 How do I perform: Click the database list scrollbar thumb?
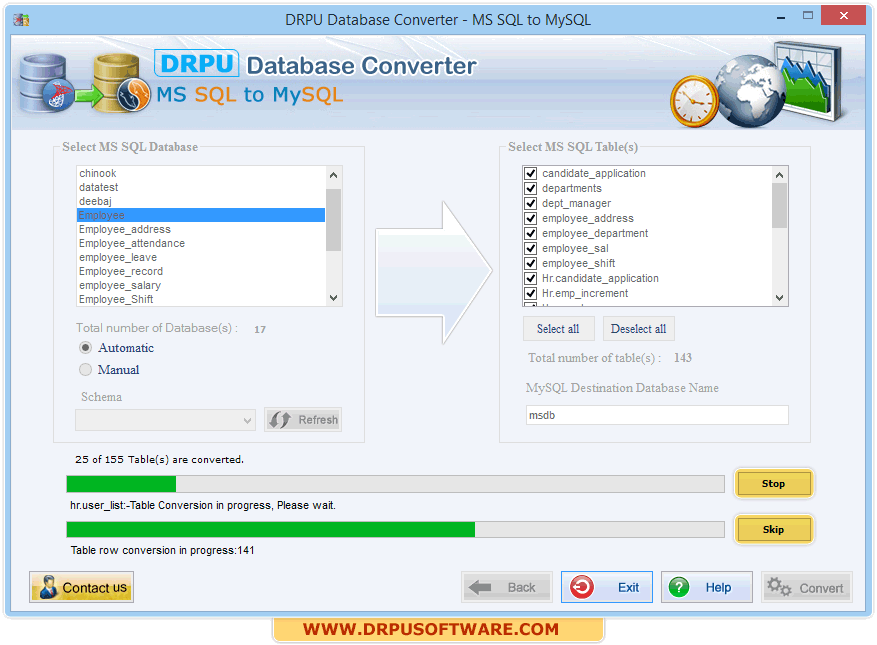tap(333, 220)
